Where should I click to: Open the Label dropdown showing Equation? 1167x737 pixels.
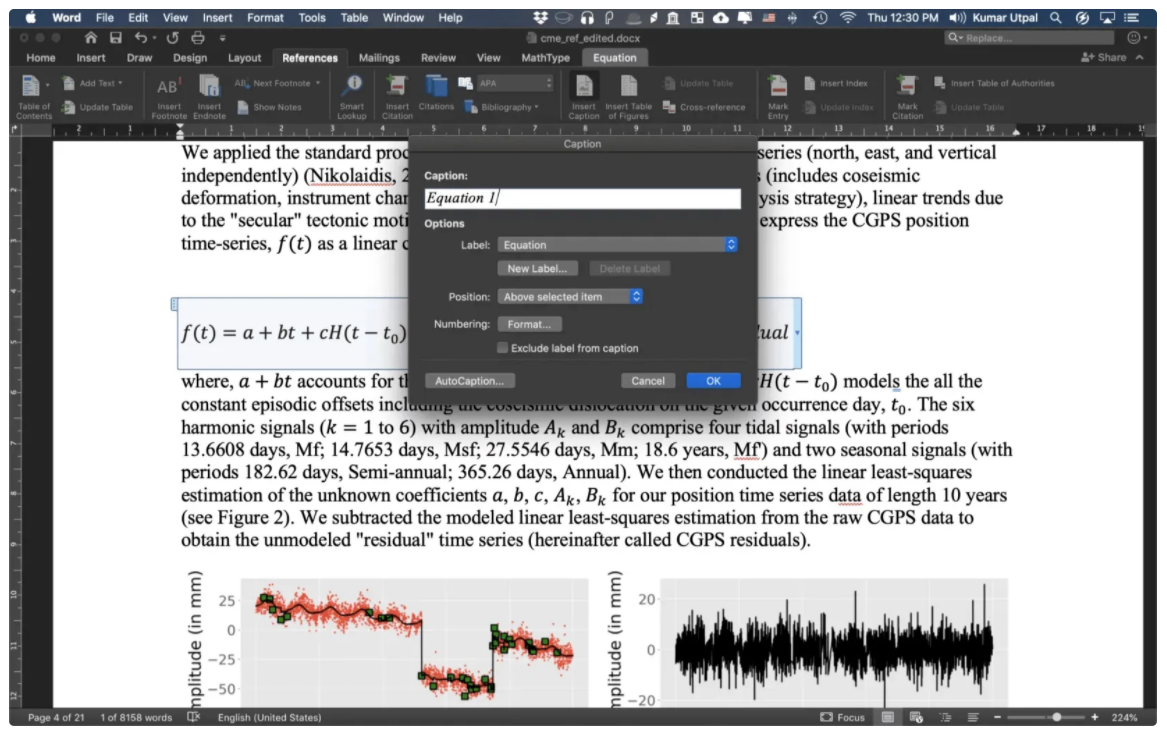617,245
